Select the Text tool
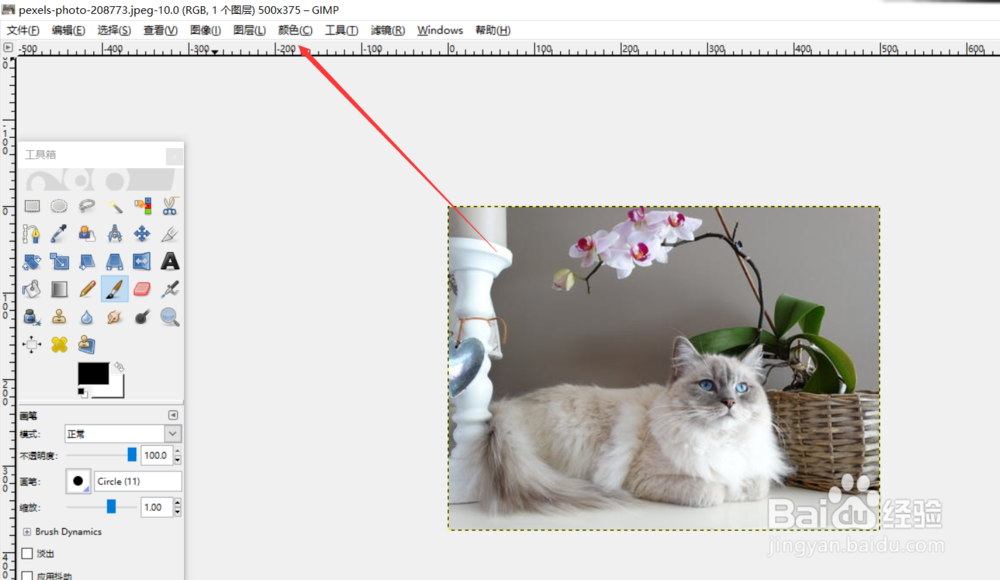This screenshot has width=1000, height=580. (x=170, y=262)
